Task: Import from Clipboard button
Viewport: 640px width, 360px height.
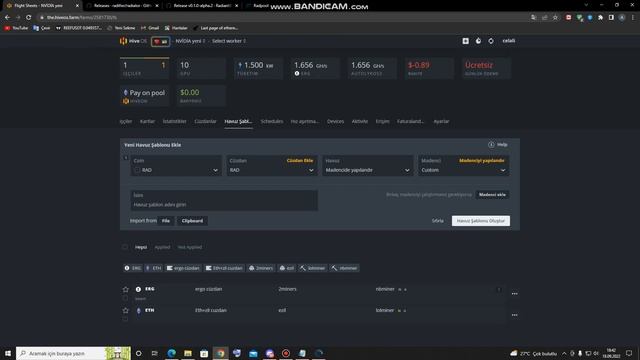Action: tap(192, 221)
